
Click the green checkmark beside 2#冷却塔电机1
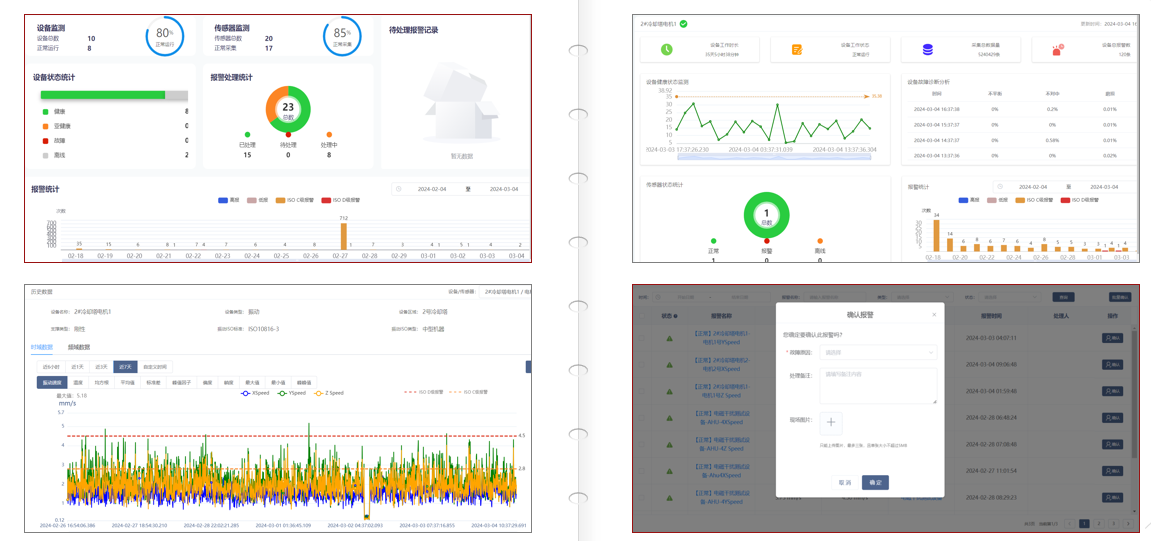click(x=684, y=23)
